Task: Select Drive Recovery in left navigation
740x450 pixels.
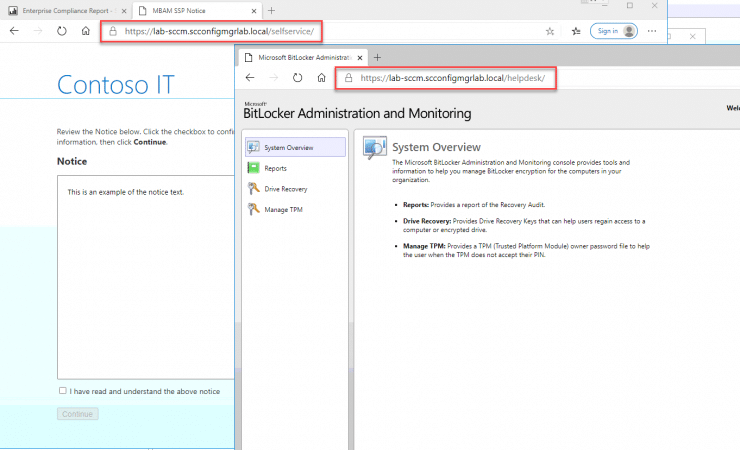Action: tap(286, 189)
